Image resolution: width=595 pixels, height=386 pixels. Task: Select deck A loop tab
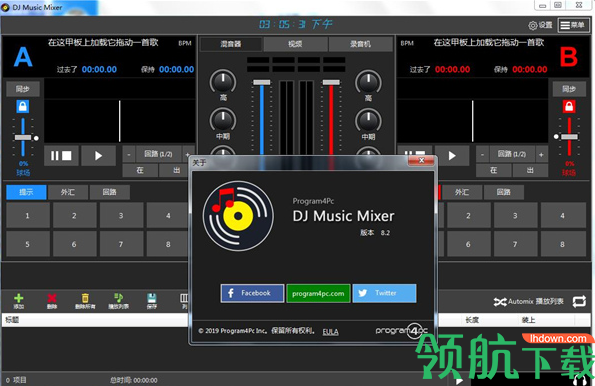click(x=110, y=192)
